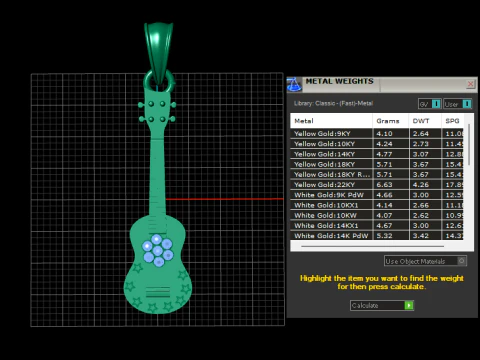Click the horizontal scrollbar under metals table
This screenshot has height=360, width=480.
pos(372,246)
